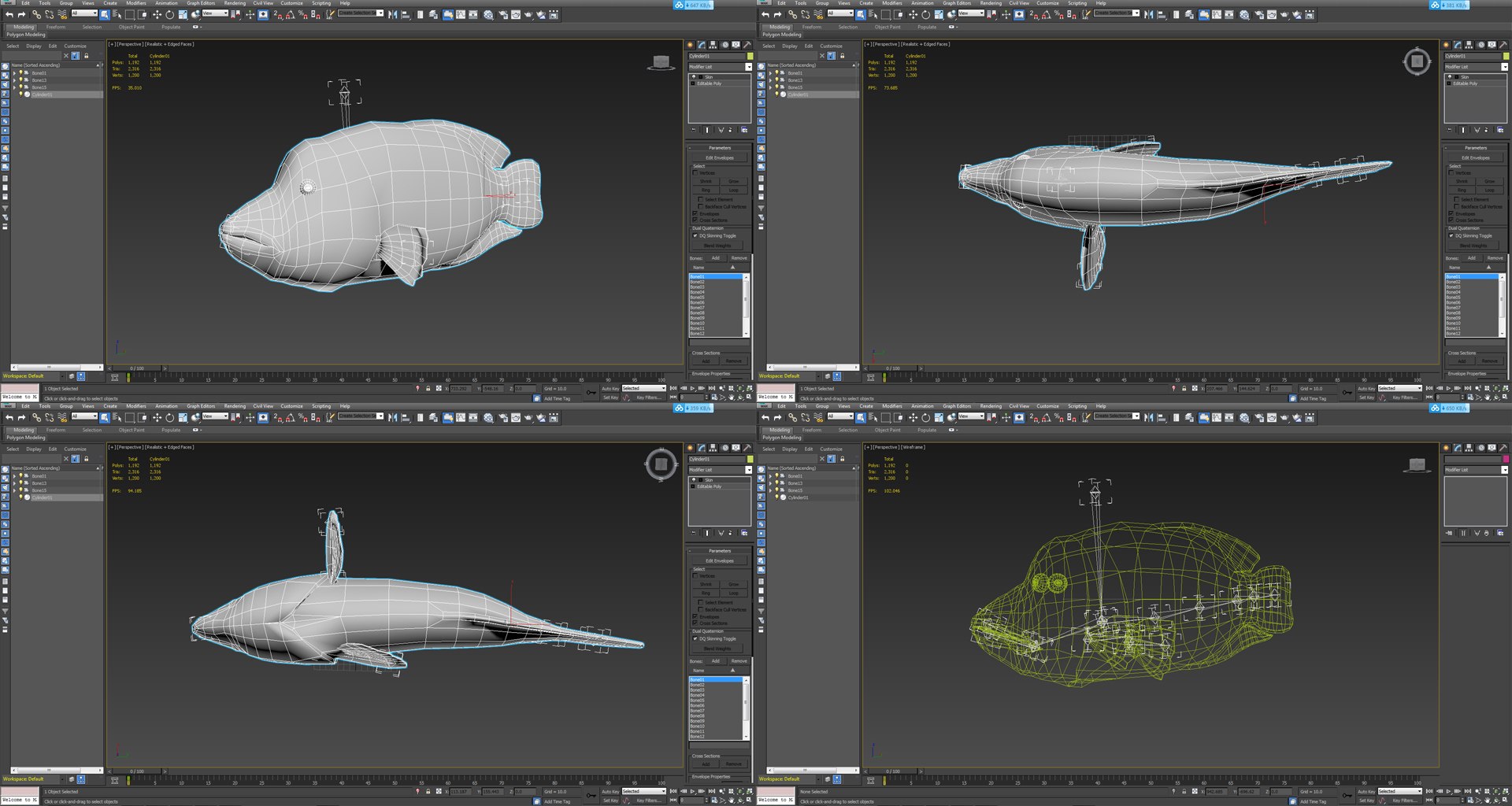Uncheck Envelopes checkbox in top-left Skin parameters

coord(696,213)
